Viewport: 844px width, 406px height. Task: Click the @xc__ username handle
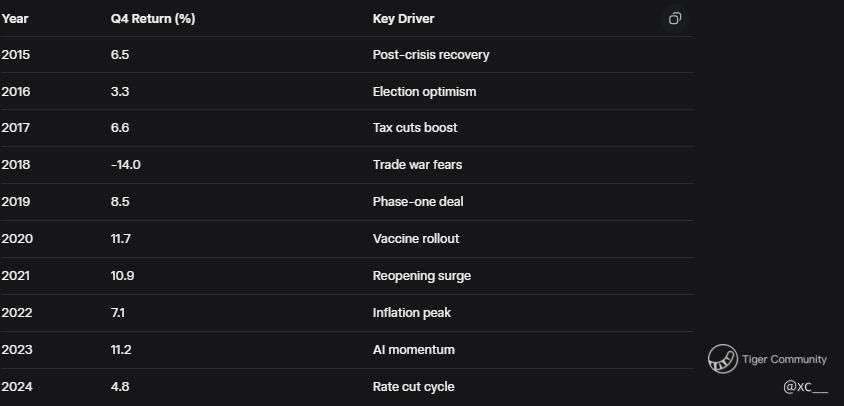(805, 387)
